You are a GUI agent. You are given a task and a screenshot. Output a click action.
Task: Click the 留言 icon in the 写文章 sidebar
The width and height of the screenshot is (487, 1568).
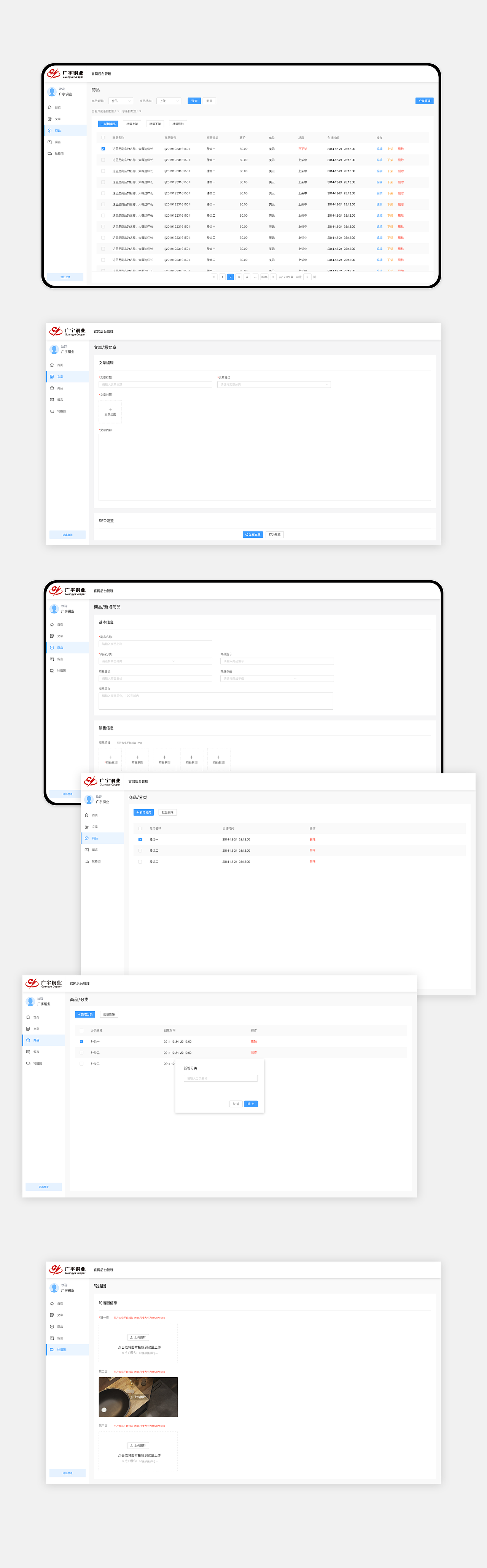click(52, 400)
